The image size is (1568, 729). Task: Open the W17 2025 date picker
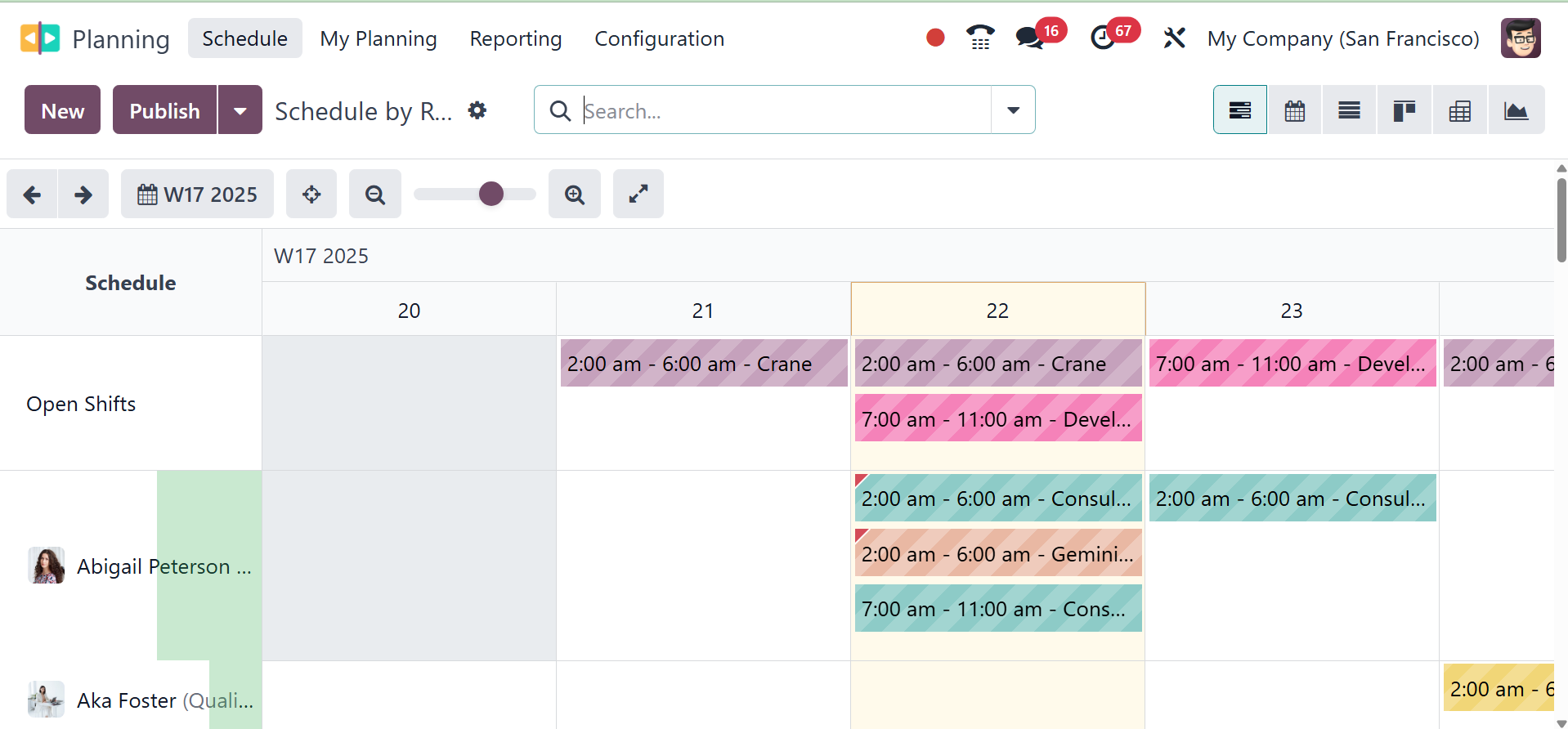click(x=197, y=195)
